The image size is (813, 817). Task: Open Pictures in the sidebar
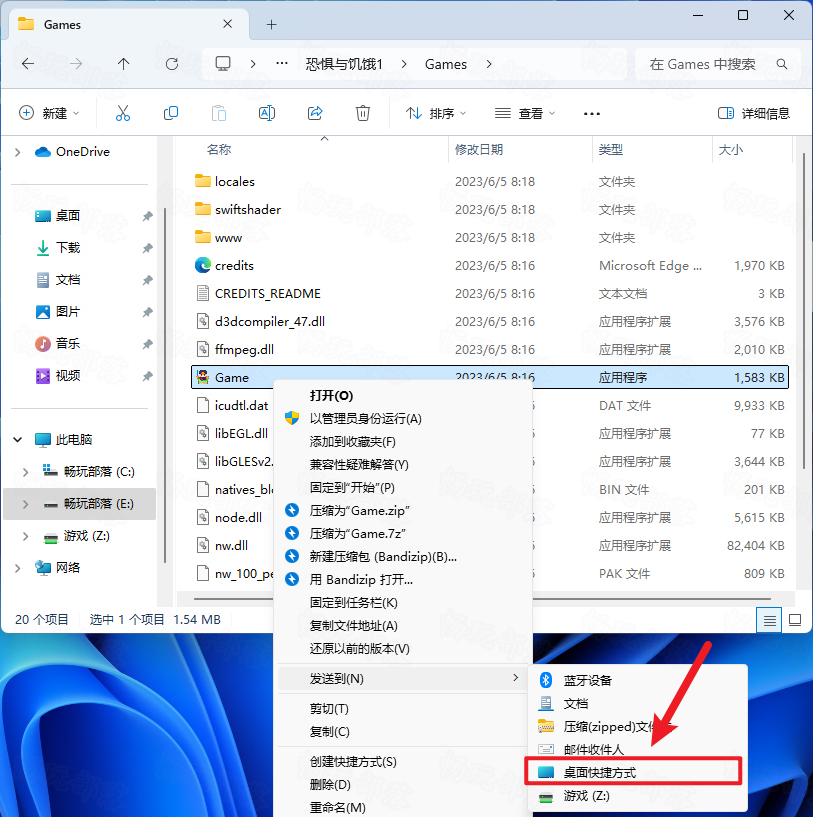point(68,312)
